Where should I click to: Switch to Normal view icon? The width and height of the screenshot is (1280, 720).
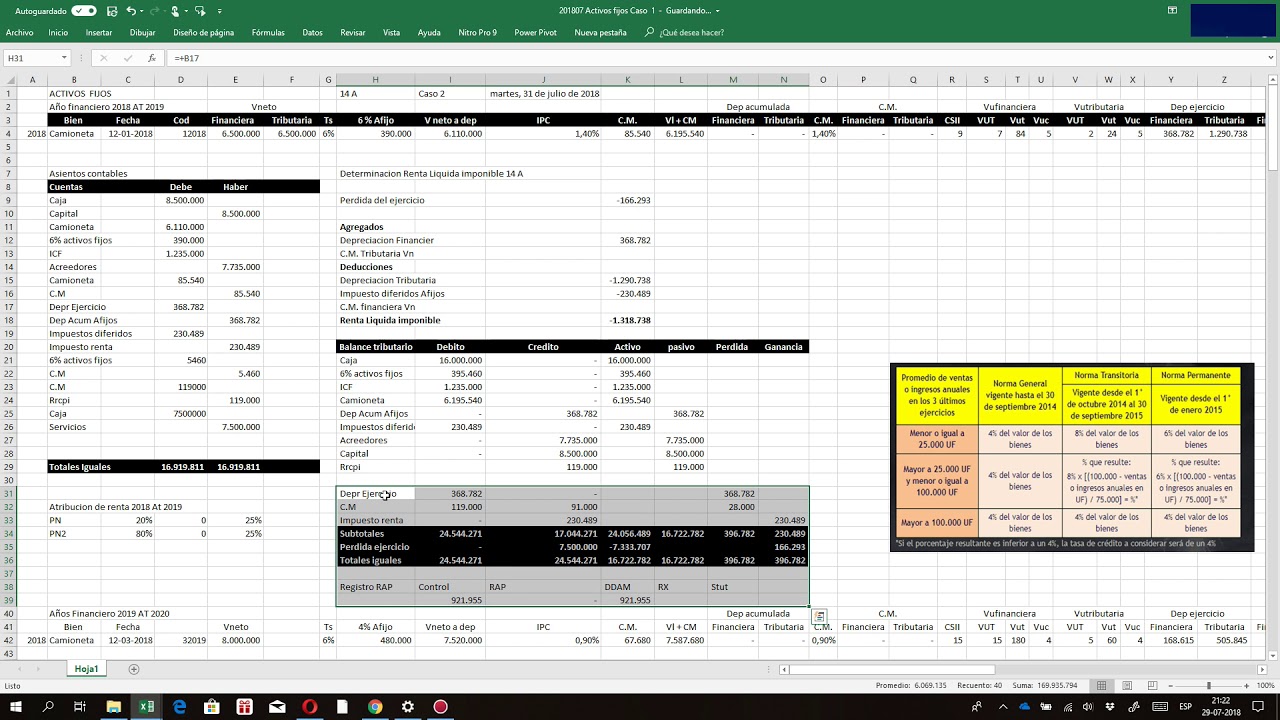tap(1101, 685)
